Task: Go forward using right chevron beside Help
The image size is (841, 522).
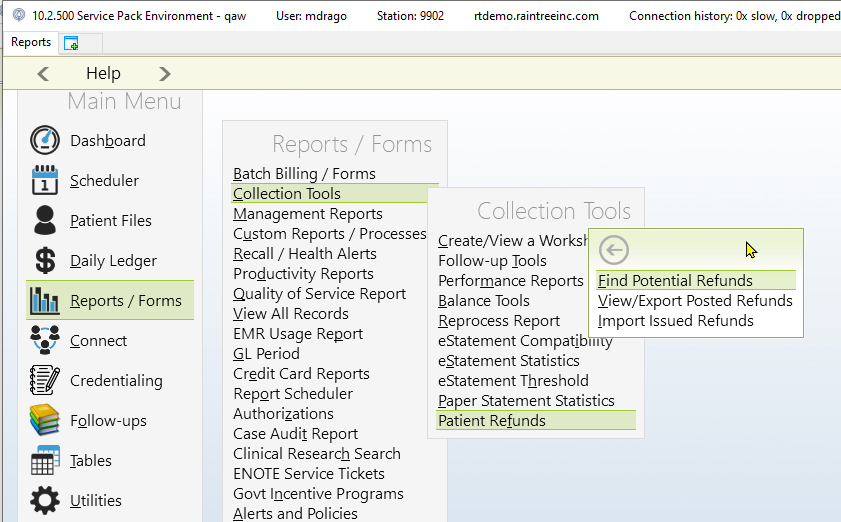Action: pos(165,73)
